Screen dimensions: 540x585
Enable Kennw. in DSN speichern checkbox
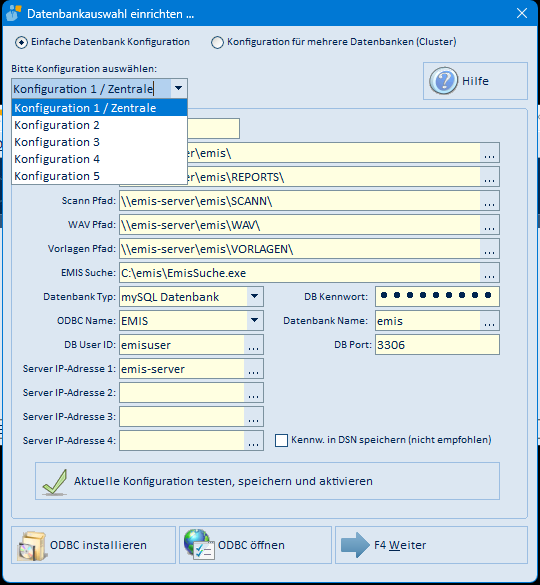[281, 440]
